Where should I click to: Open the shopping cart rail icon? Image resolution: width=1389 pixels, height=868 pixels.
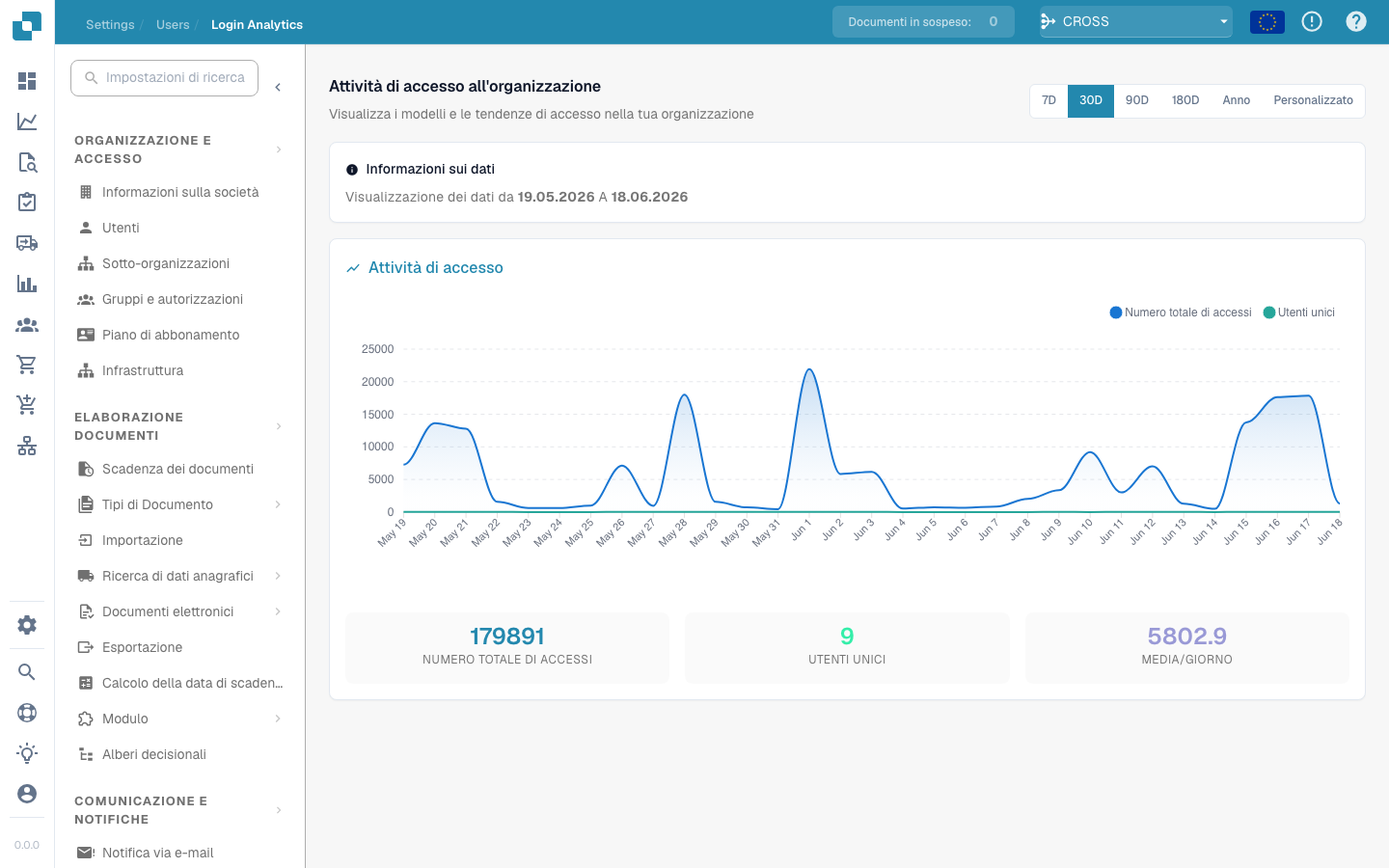27,365
